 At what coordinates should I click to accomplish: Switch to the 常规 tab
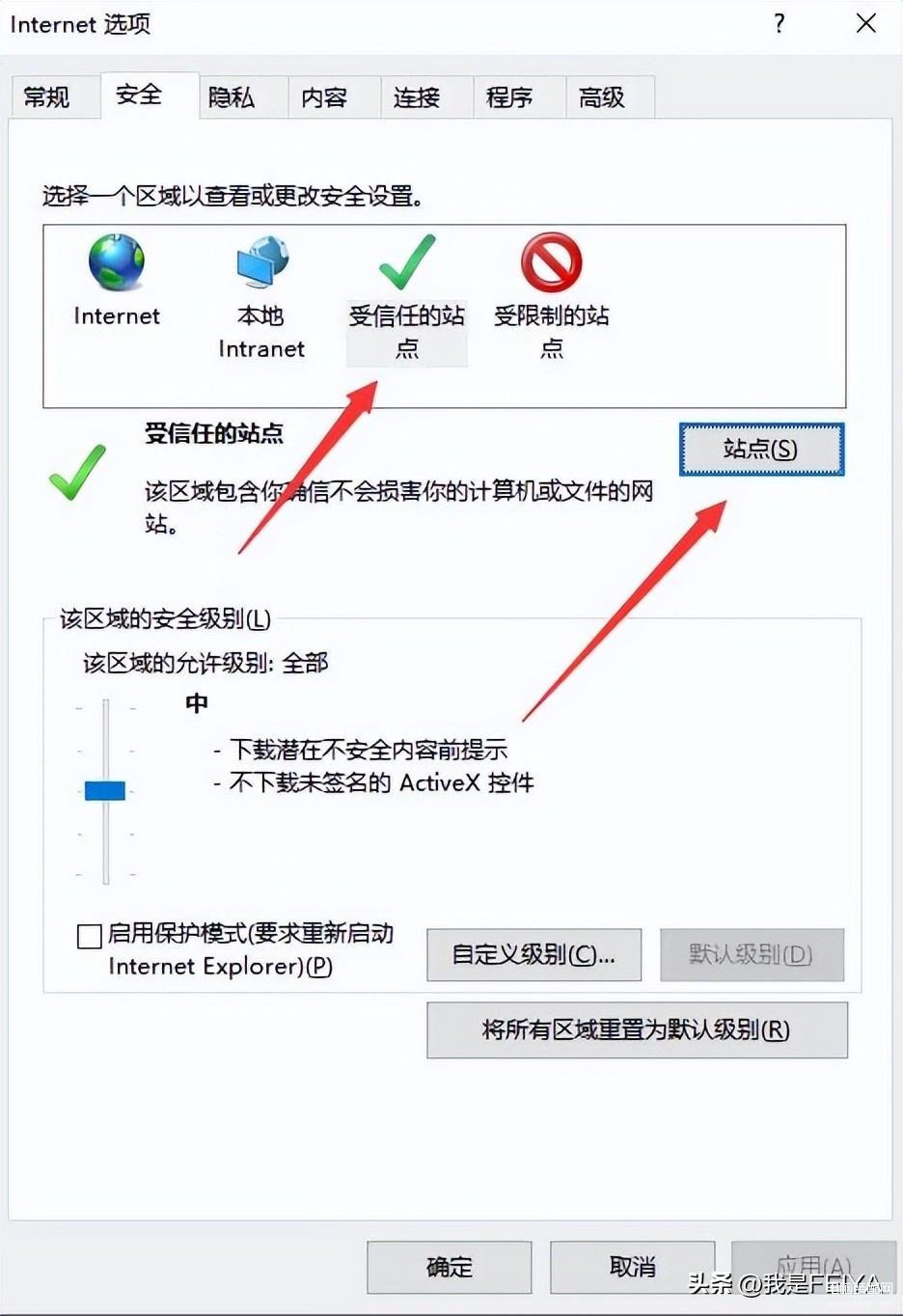tap(46, 96)
